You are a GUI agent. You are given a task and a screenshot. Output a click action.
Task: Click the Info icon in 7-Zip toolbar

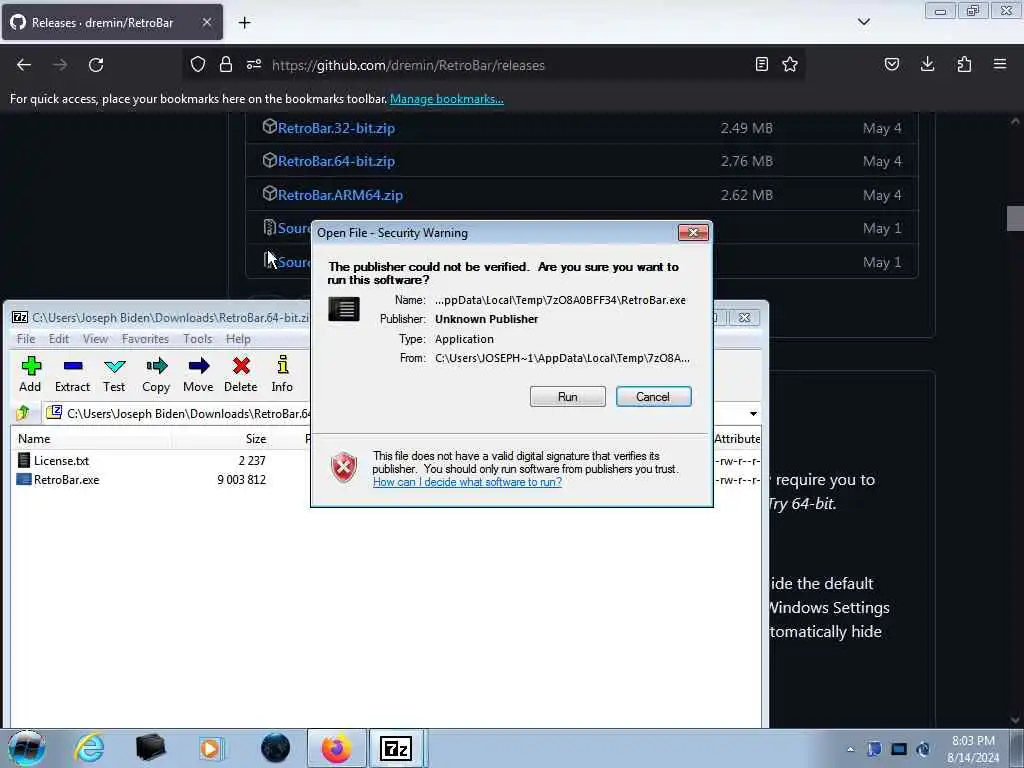(282, 374)
